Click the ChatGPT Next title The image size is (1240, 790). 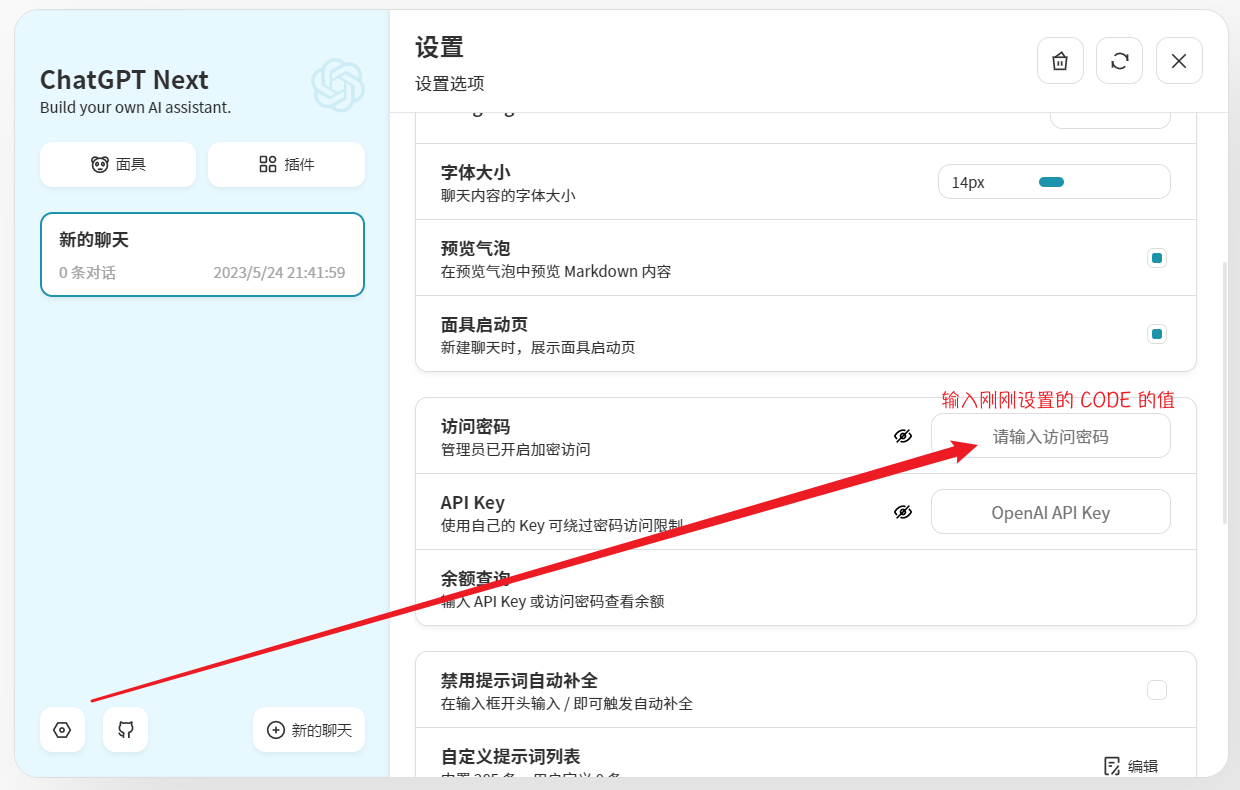tap(124, 80)
